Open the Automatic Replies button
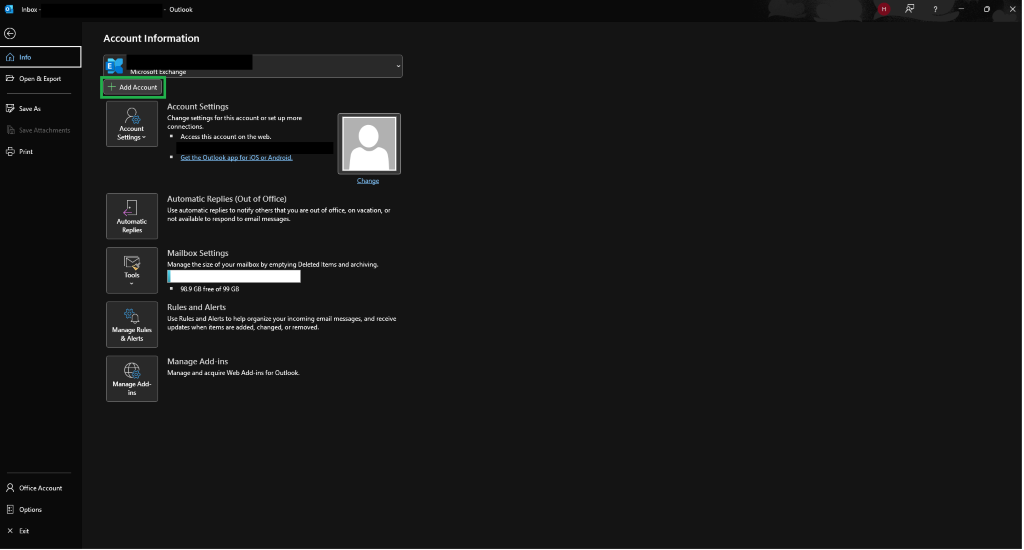 pyautogui.click(x=132, y=216)
